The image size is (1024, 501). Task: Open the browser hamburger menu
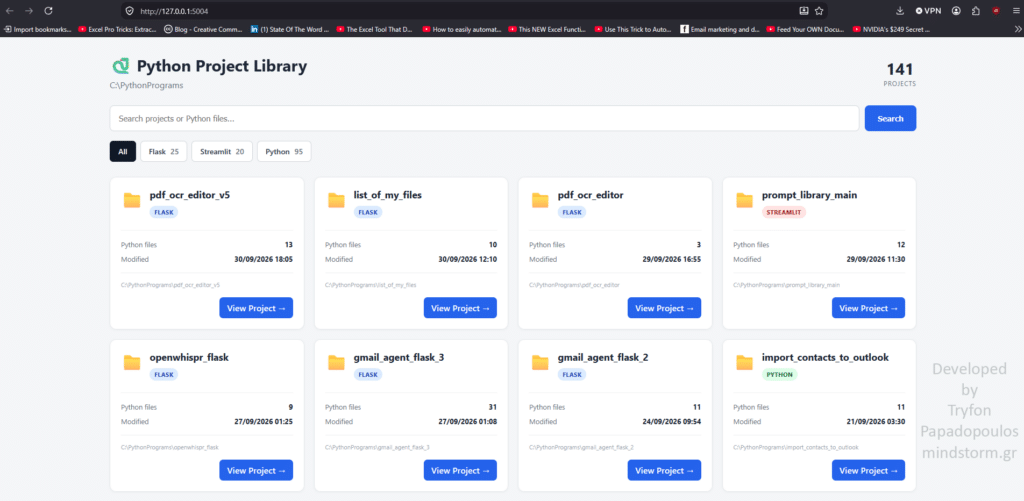(x=1014, y=10)
